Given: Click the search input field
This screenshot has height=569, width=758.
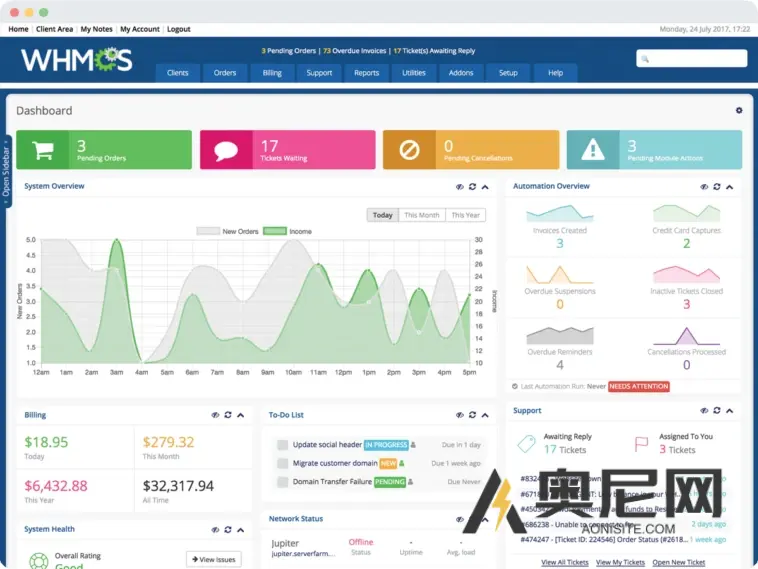Looking at the screenshot, I should point(691,58).
